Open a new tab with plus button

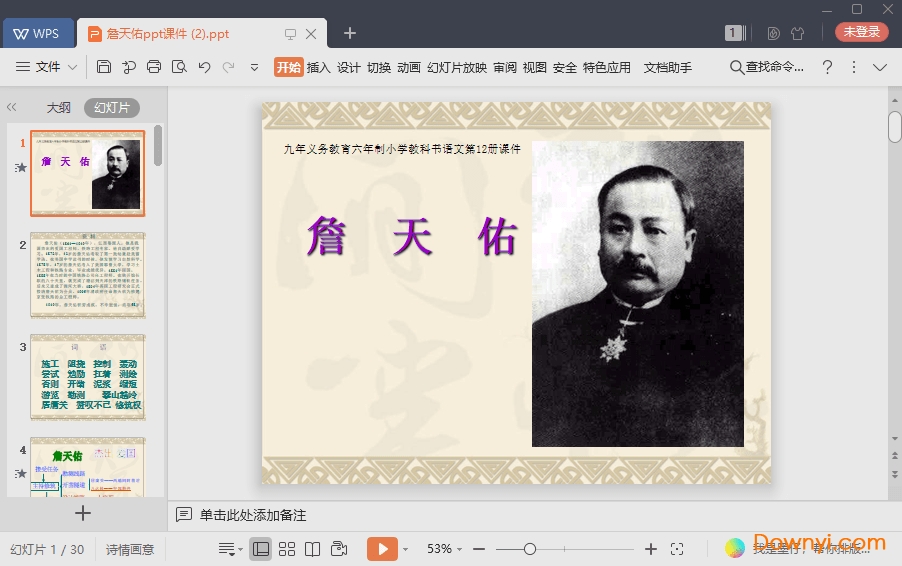(350, 33)
